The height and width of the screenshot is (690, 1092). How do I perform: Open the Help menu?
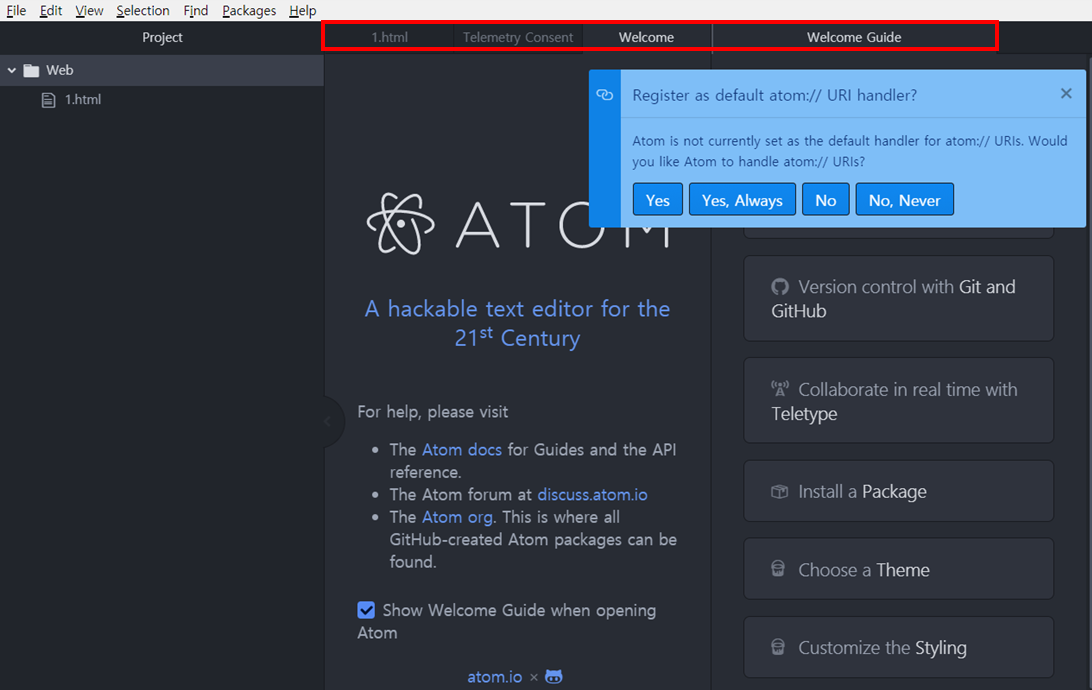pos(302,10)
